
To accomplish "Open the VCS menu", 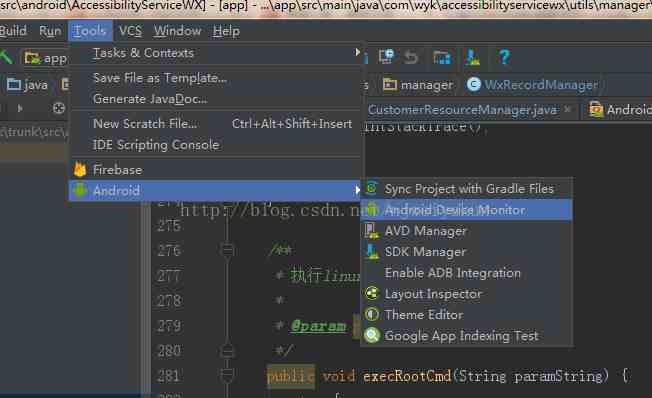I will click(x=130, y=31).
